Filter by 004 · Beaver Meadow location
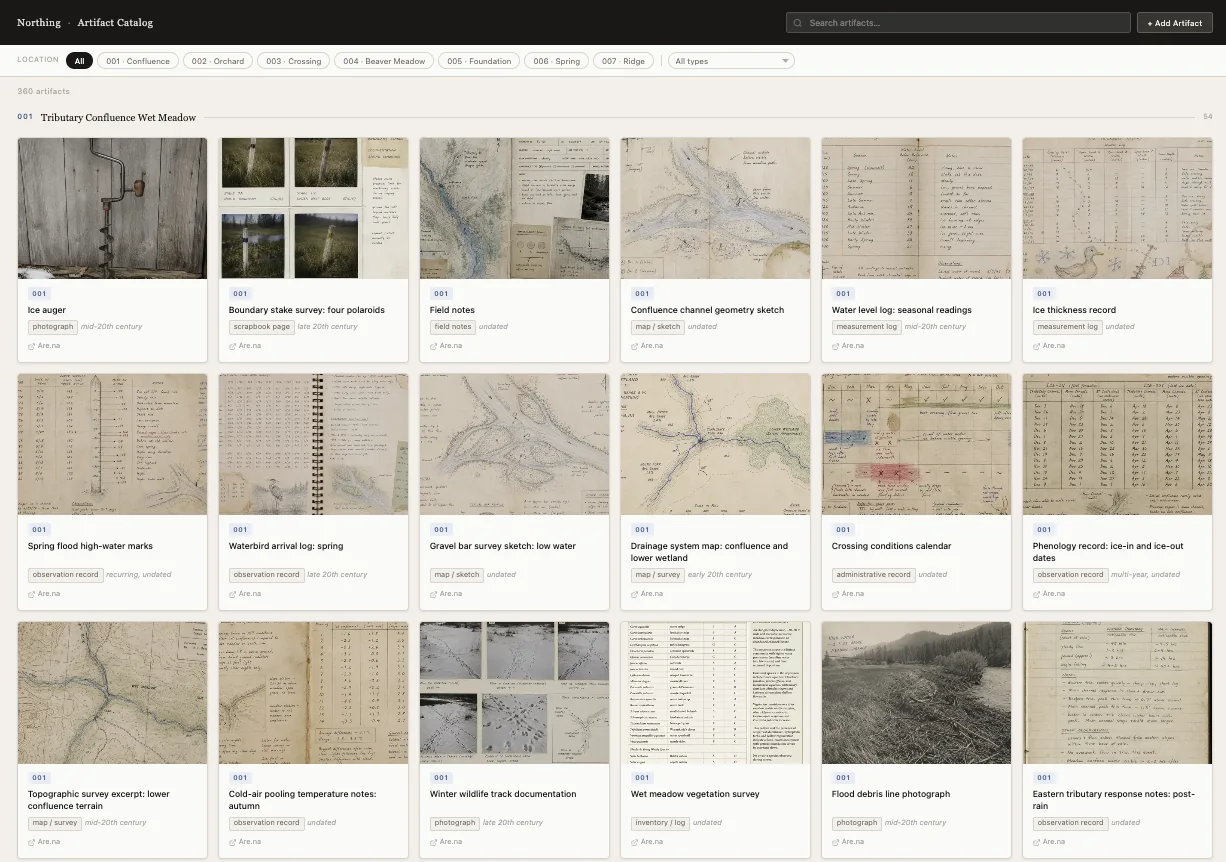The width and height of the screenshot is (1226, 862). click(384, 61)
